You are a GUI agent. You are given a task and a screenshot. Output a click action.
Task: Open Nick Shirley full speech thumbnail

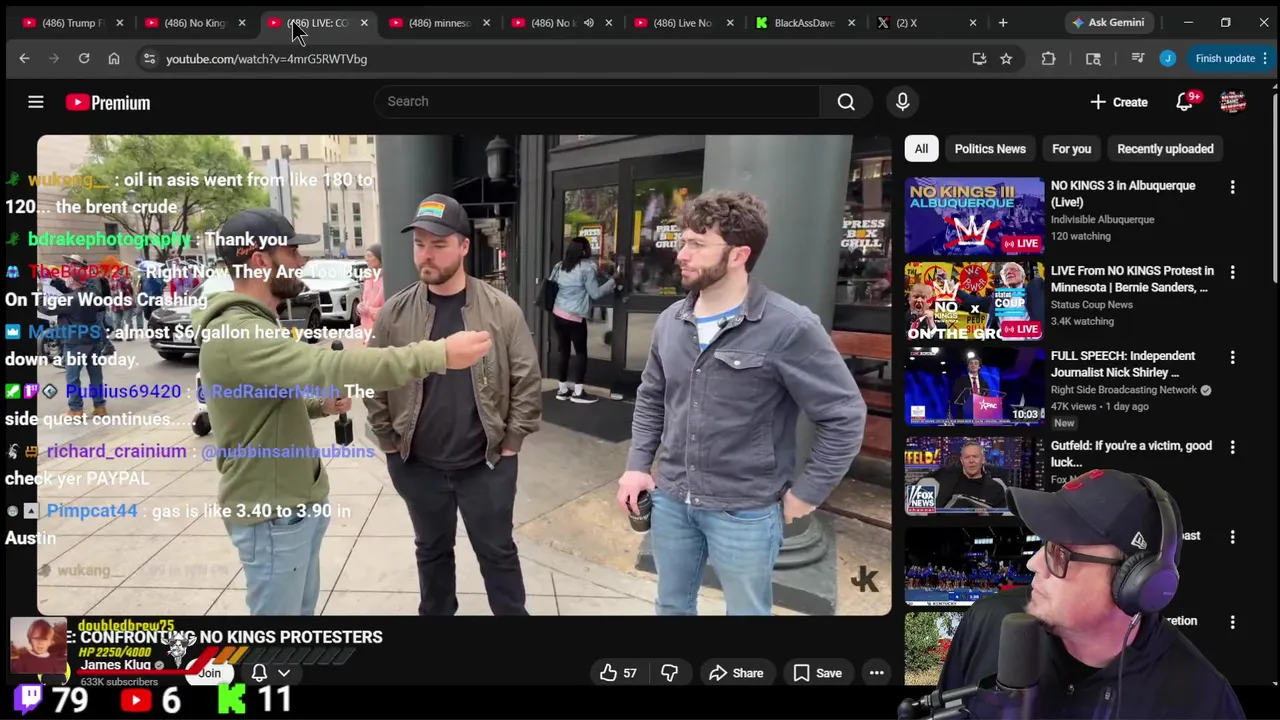click(x=974, y=386)
